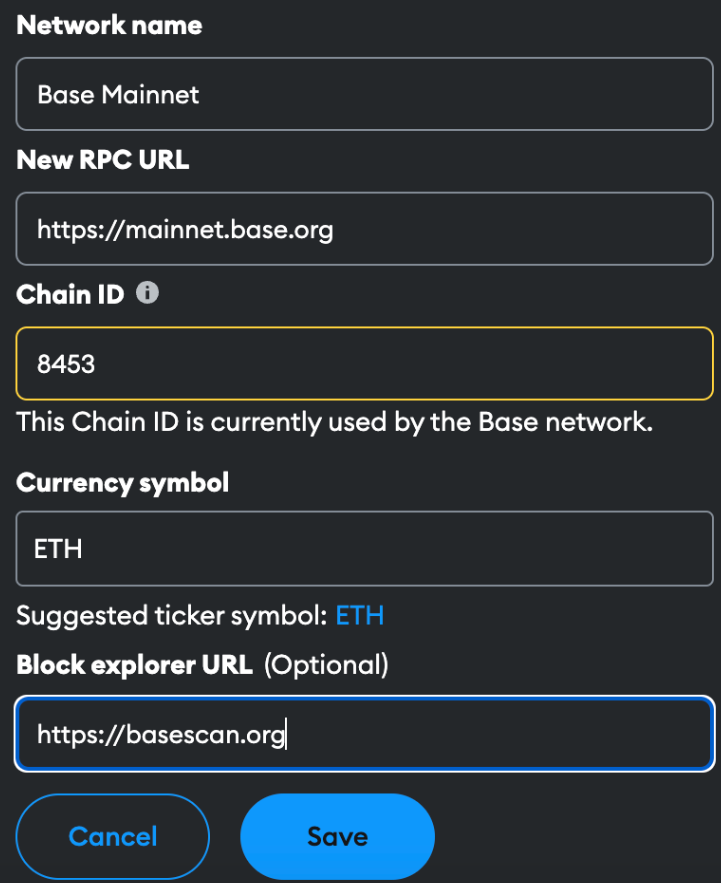Click into the New RPC URL field
Image resolution: width=721 pixels, height=883 pixels.
coord(364,229)
